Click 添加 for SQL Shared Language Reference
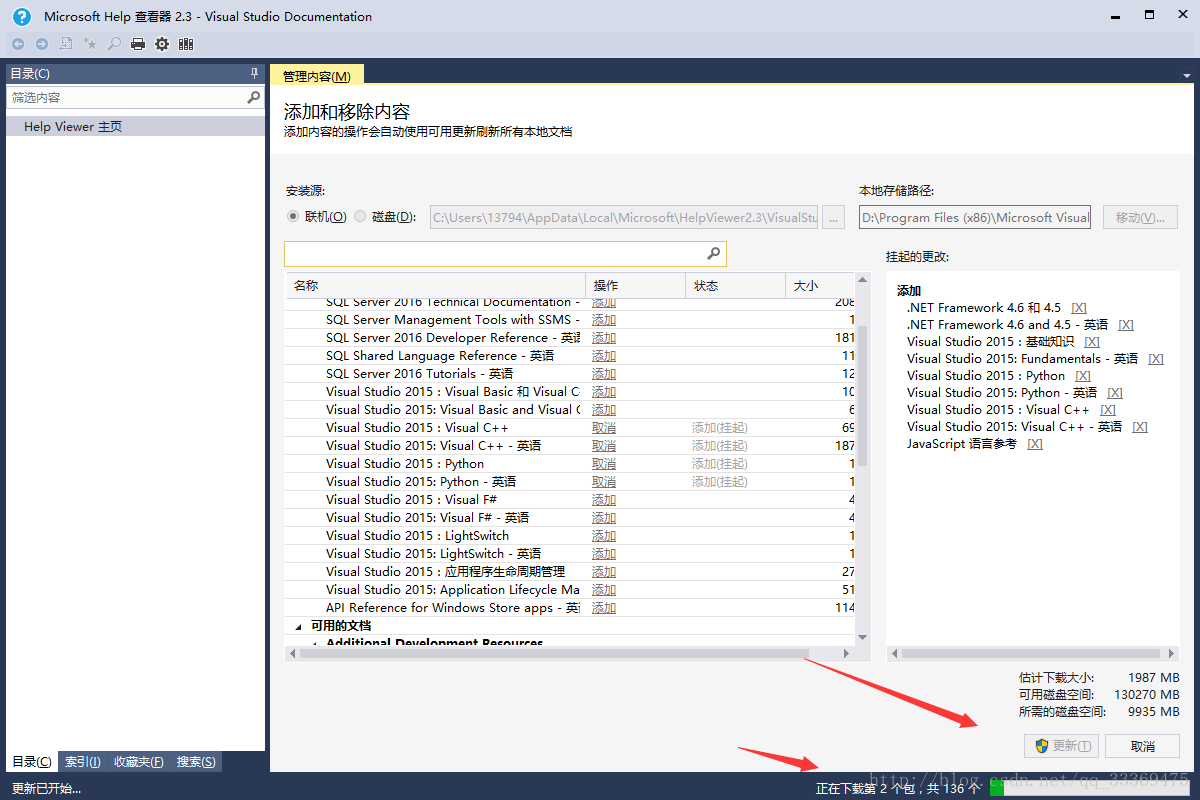This screenshot has width=1200, height=800. [604, 356]
